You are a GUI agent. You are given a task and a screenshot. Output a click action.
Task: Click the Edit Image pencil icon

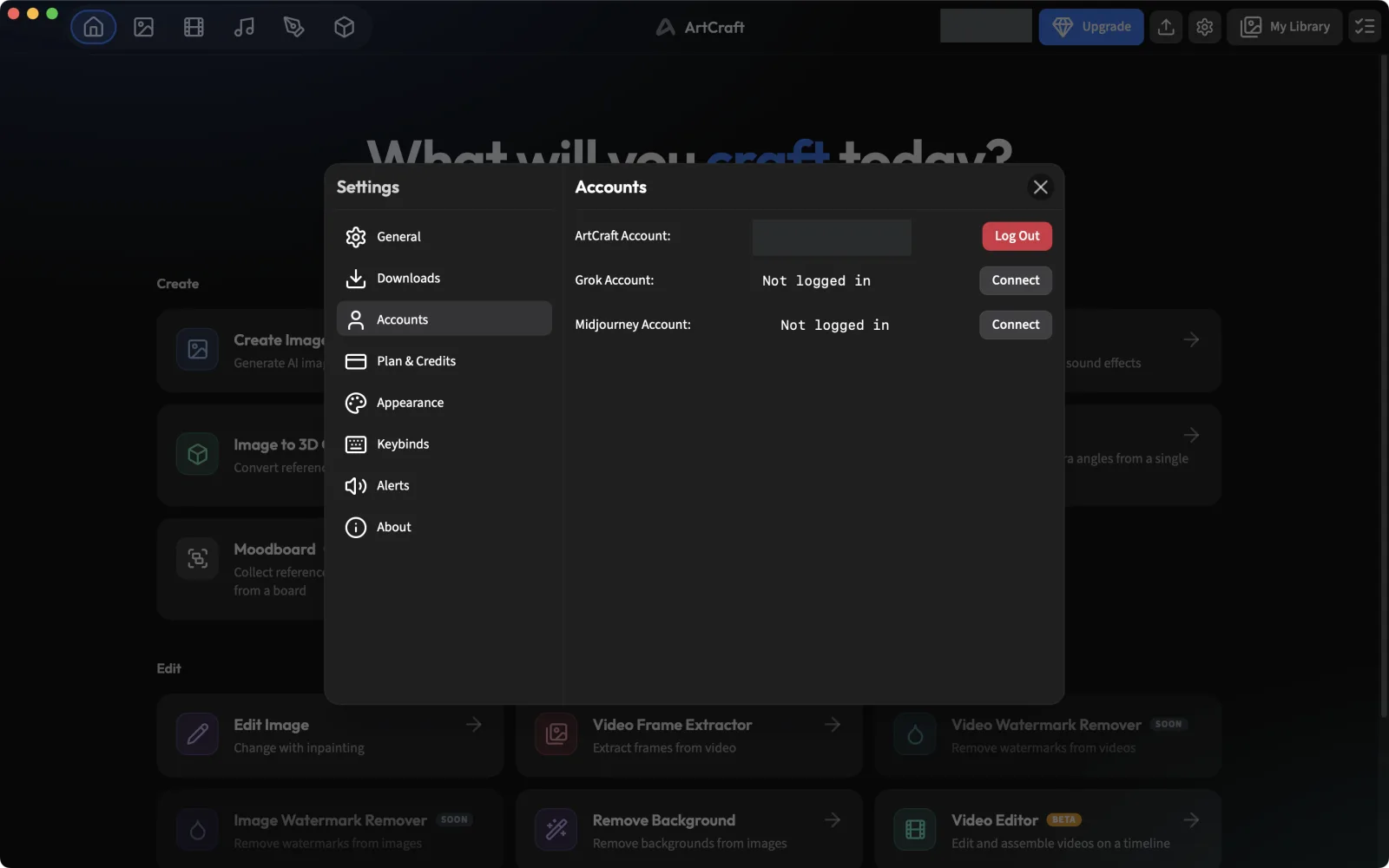click(197, 734)
